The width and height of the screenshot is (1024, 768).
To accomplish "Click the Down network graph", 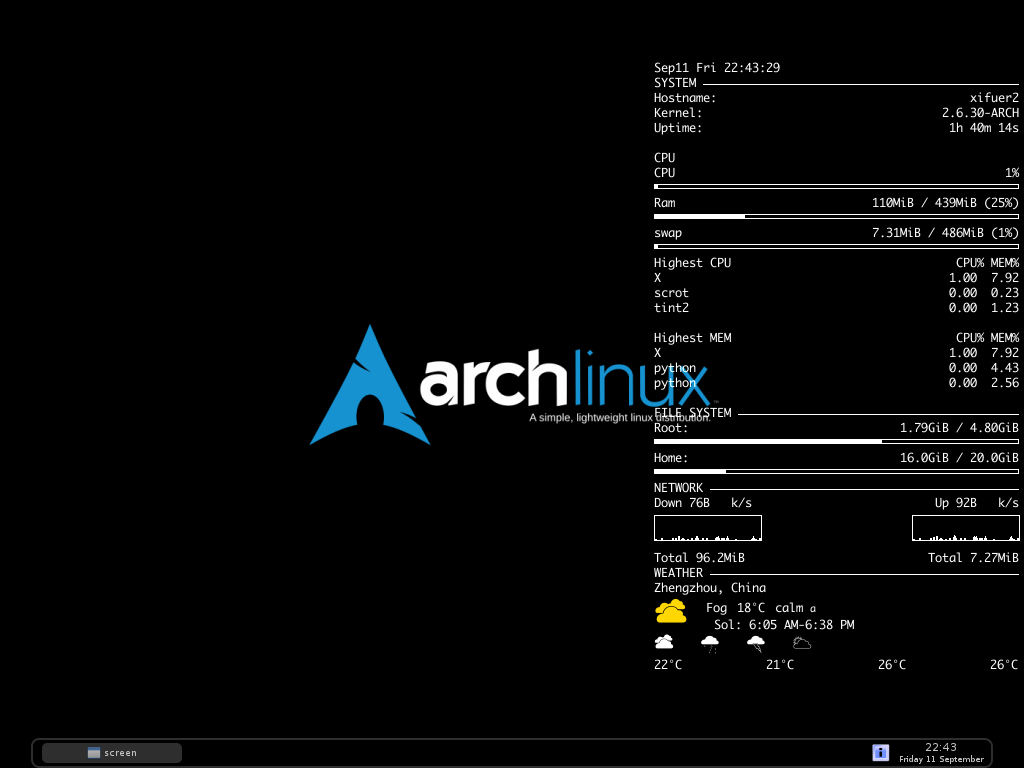I will click(x=708, y=528).
